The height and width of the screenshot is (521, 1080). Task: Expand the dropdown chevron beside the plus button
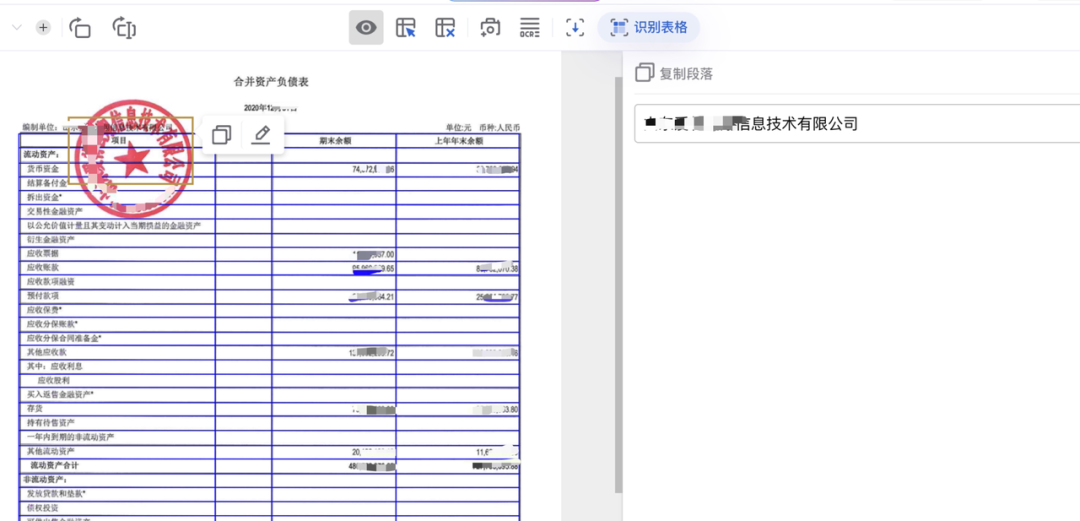tap(17, 28)
